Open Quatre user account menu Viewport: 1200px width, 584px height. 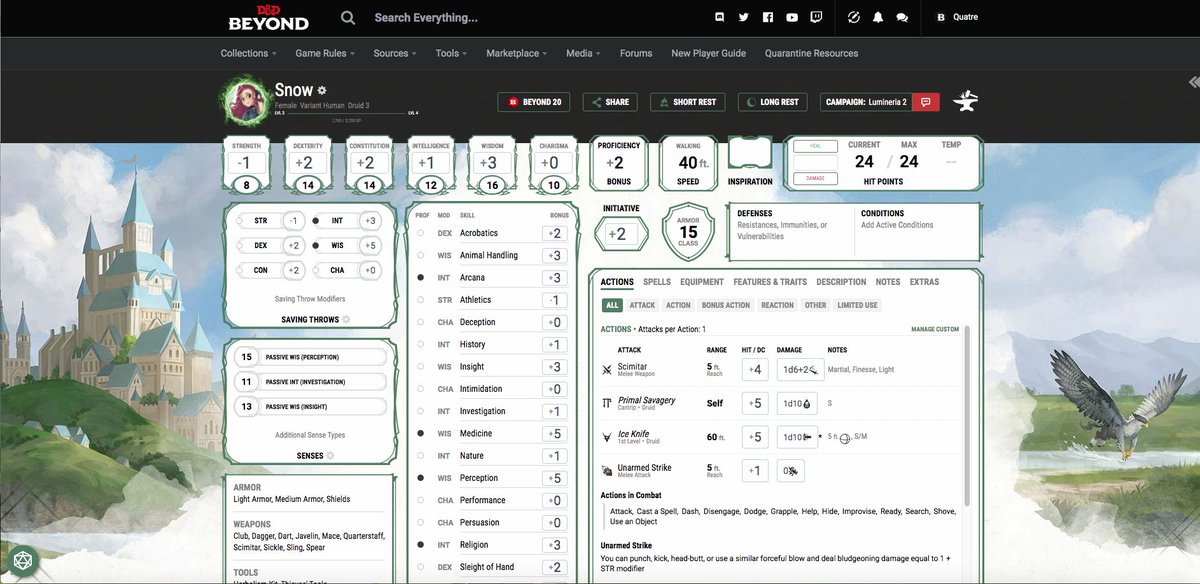(x=955, y=17)
